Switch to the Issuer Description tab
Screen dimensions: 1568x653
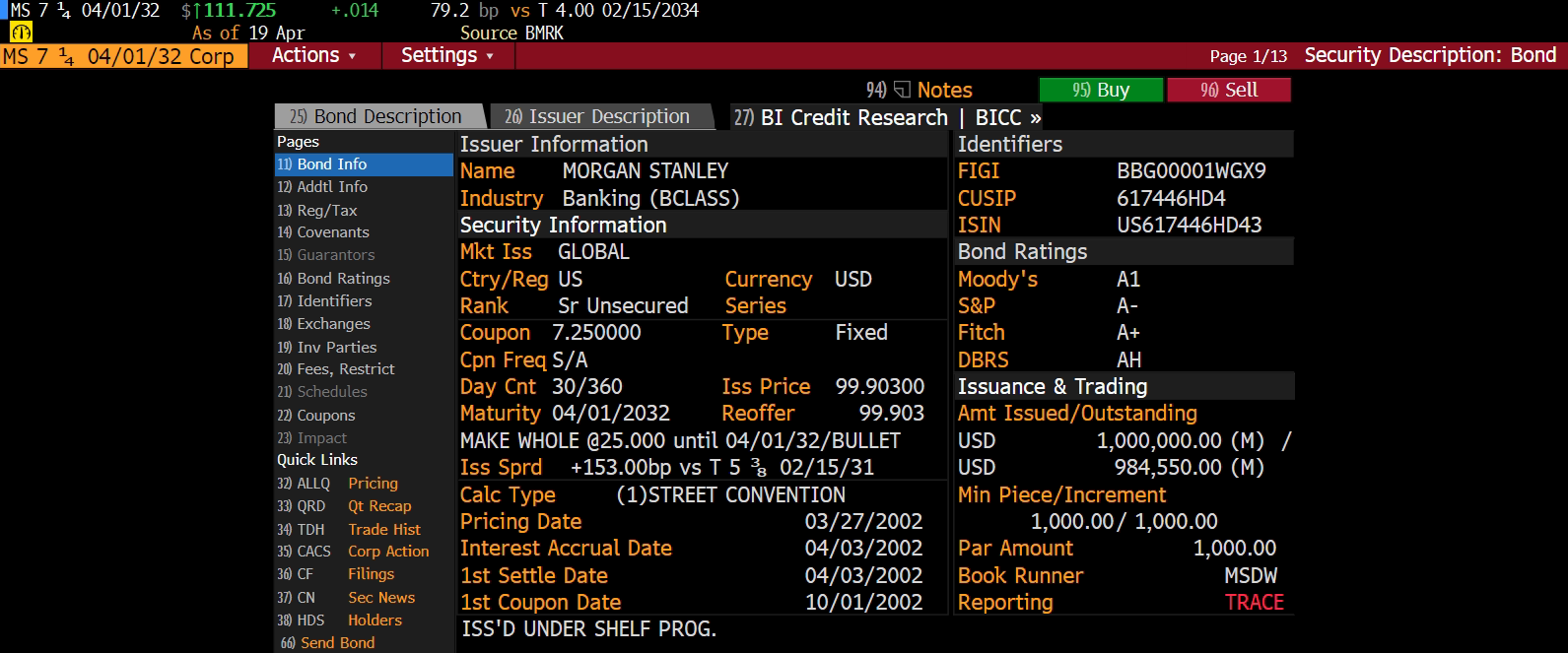click(x=601, y=117)
